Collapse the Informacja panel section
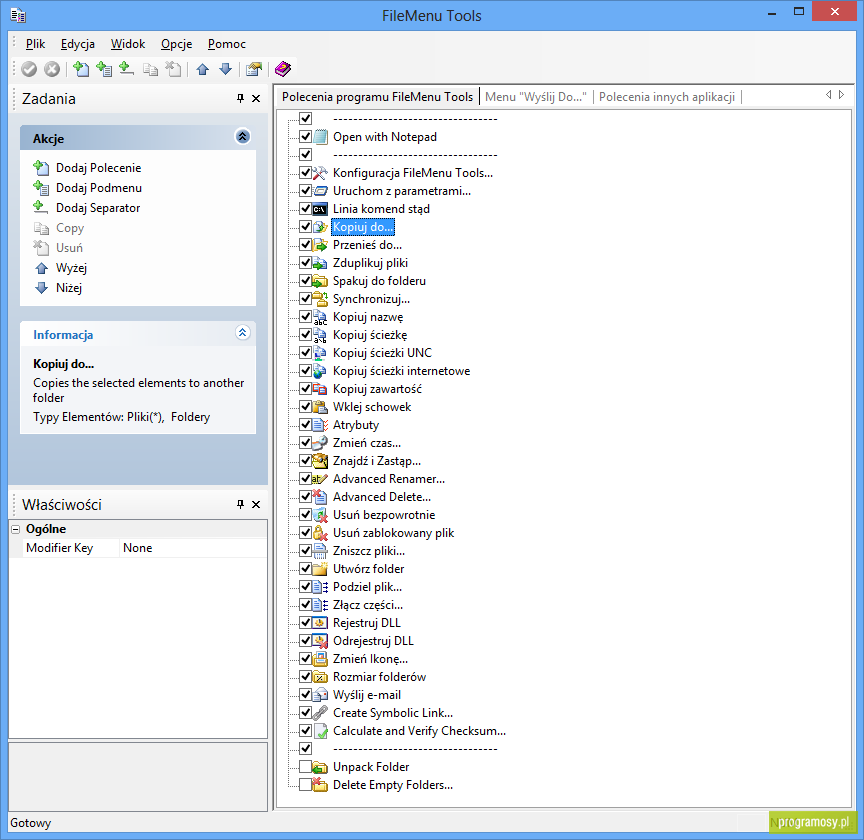 (x=242, y=333)
